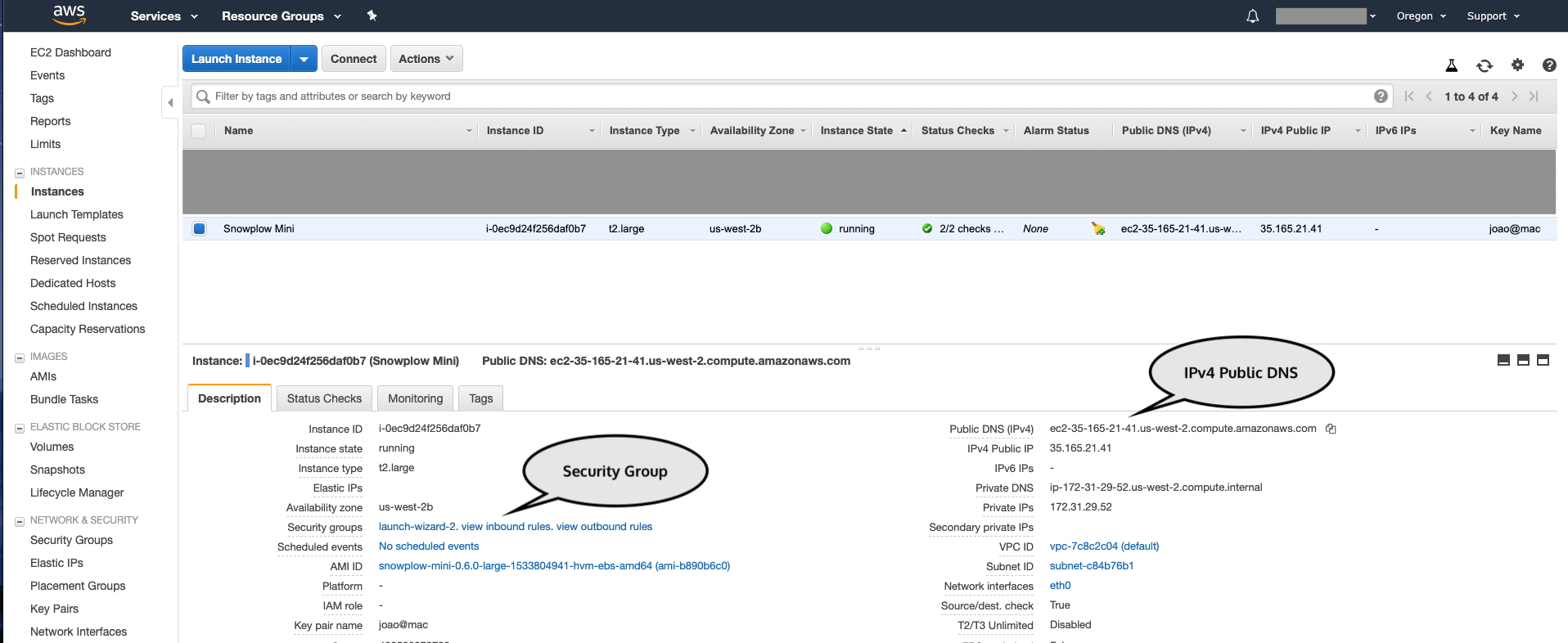Open the experiments flask icon
1568x643 pixels.
click(1451, 65)
